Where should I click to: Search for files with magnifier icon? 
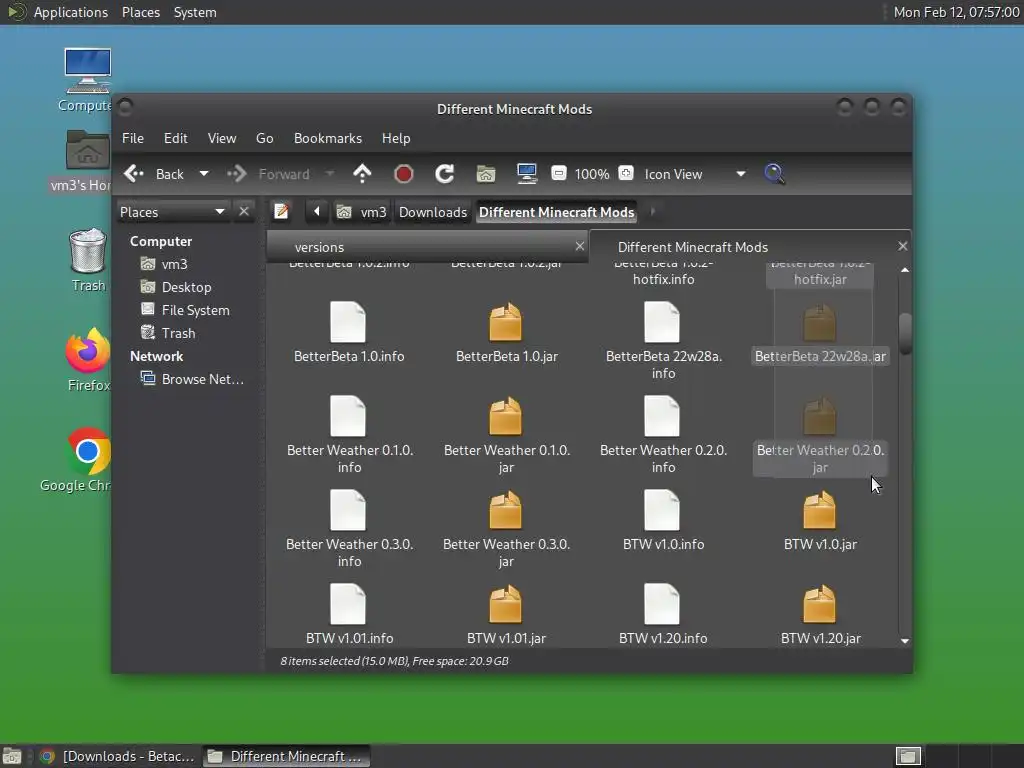pos(774,174)
